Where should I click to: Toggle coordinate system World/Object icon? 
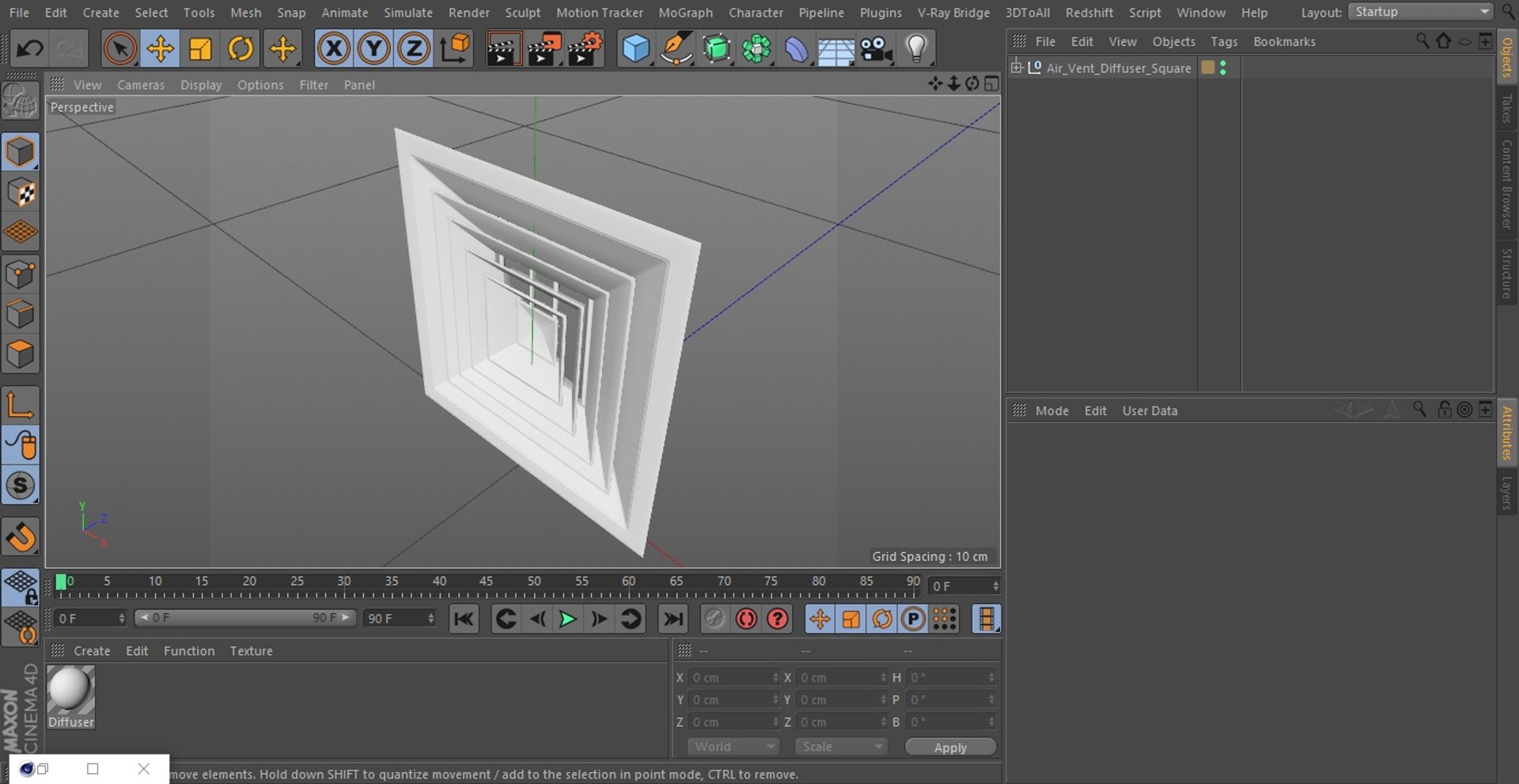pos(454,49)
